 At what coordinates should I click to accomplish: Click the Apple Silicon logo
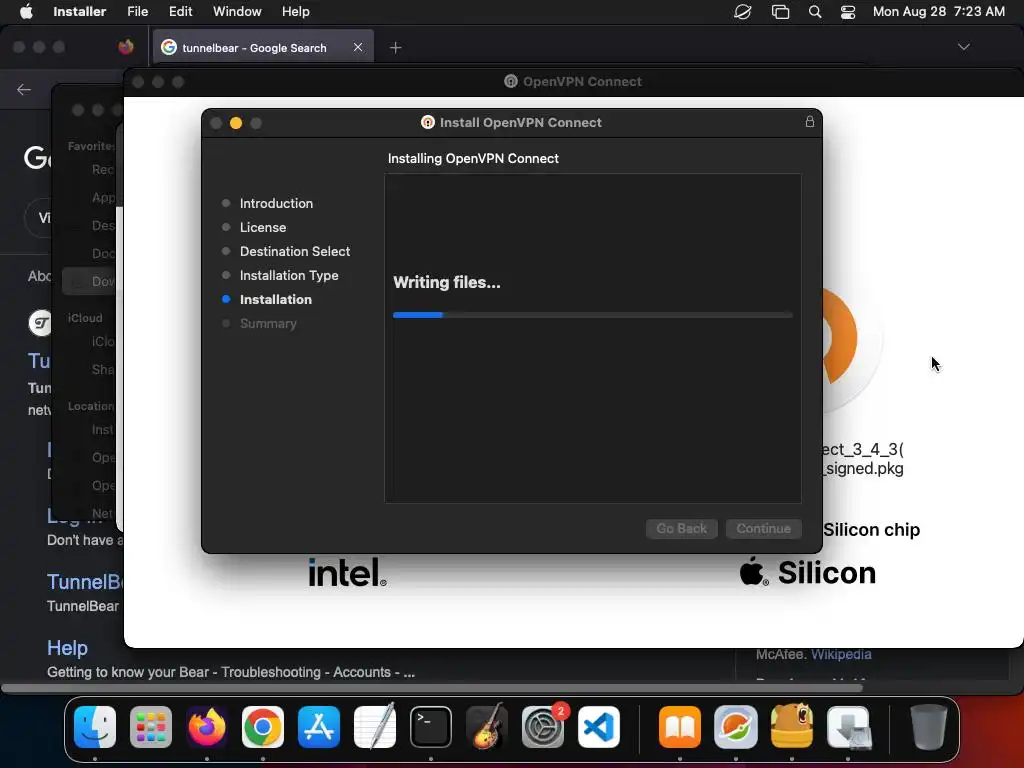(808, 572)
